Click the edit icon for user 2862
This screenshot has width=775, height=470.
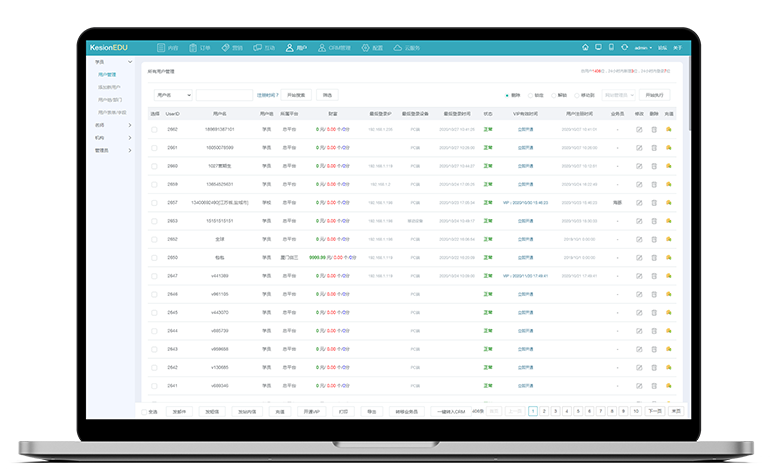(x=639, y=129)
